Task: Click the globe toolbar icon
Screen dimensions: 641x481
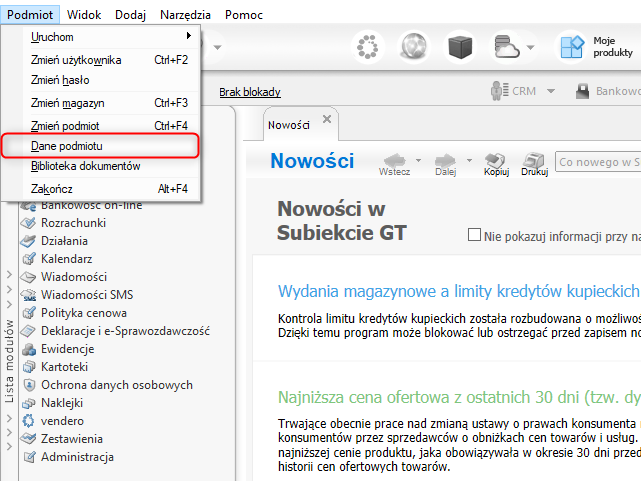Action: (414, 47)
